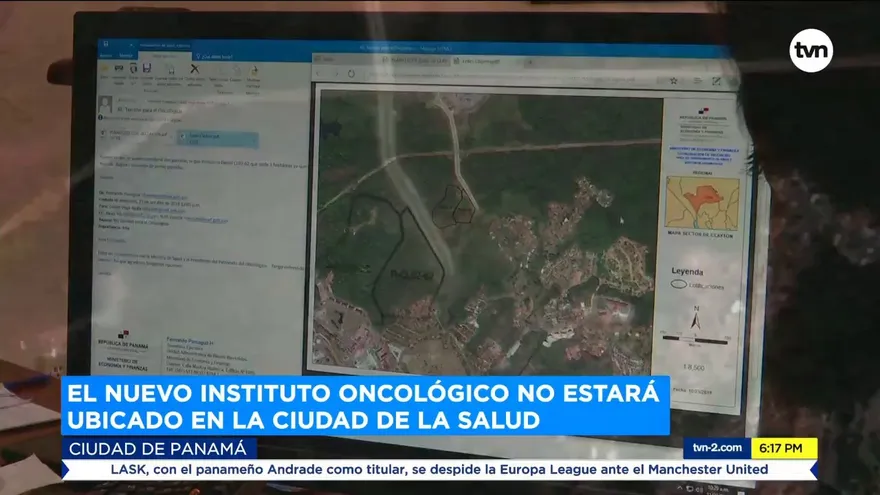
Task: Click the browser address bar
Action: point(508,77)
